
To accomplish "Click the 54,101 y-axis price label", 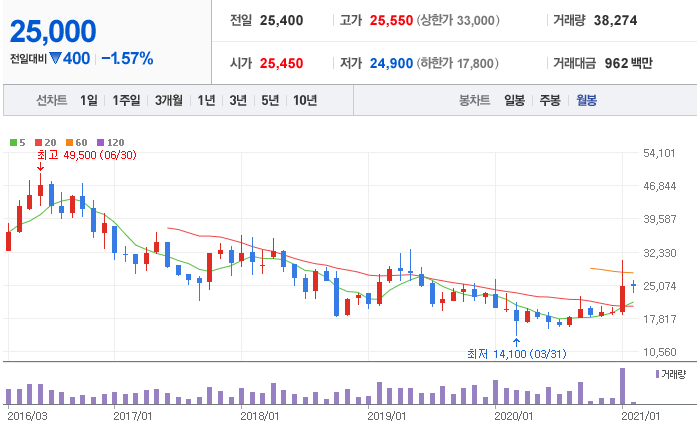I will [659, 153].
